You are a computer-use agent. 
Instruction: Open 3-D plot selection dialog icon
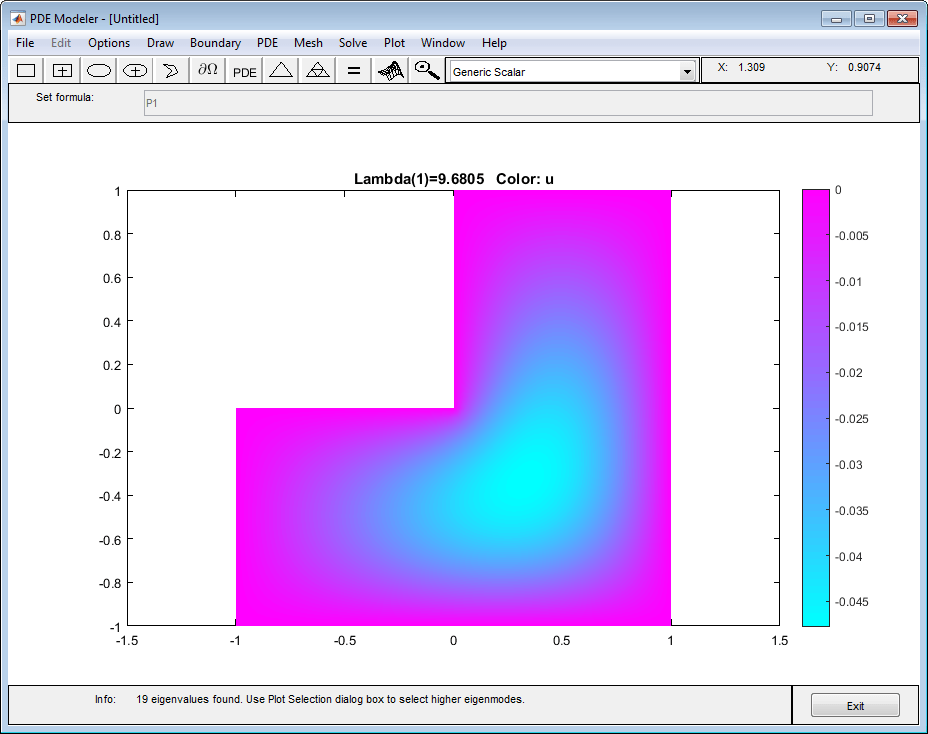(390, 70)
